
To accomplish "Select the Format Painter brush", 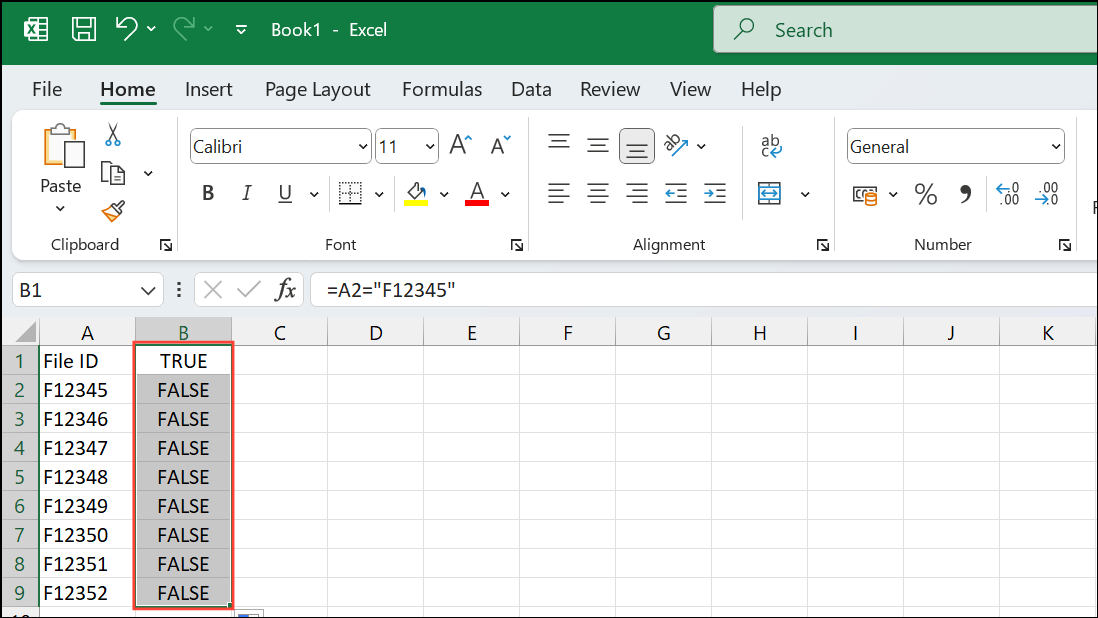I will (113, 211).
